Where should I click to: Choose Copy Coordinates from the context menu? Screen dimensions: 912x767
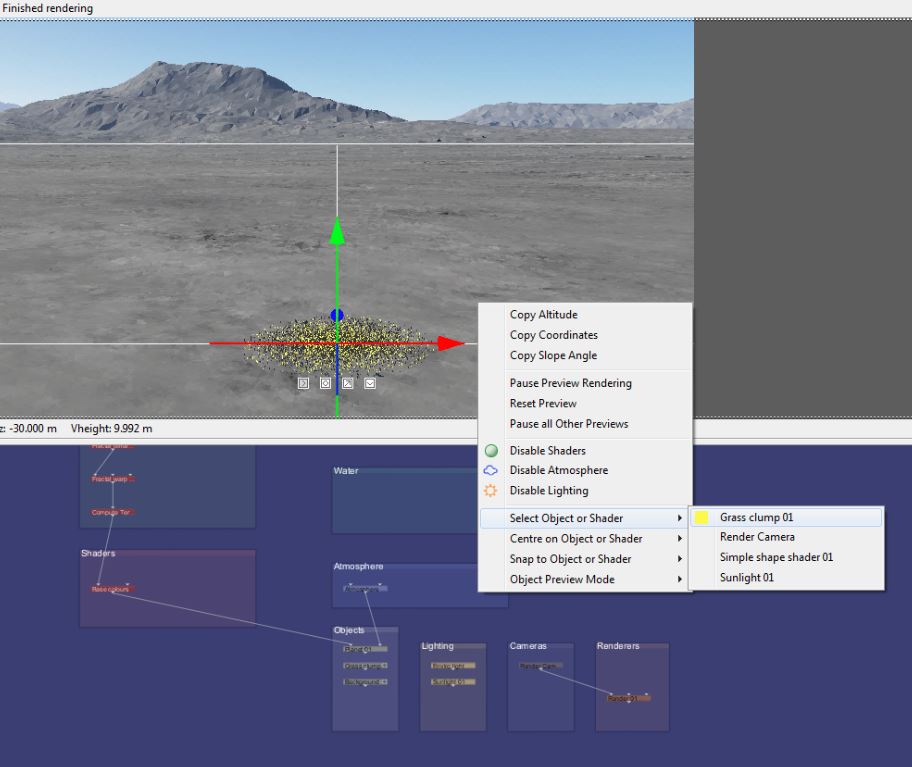[585, 335]
